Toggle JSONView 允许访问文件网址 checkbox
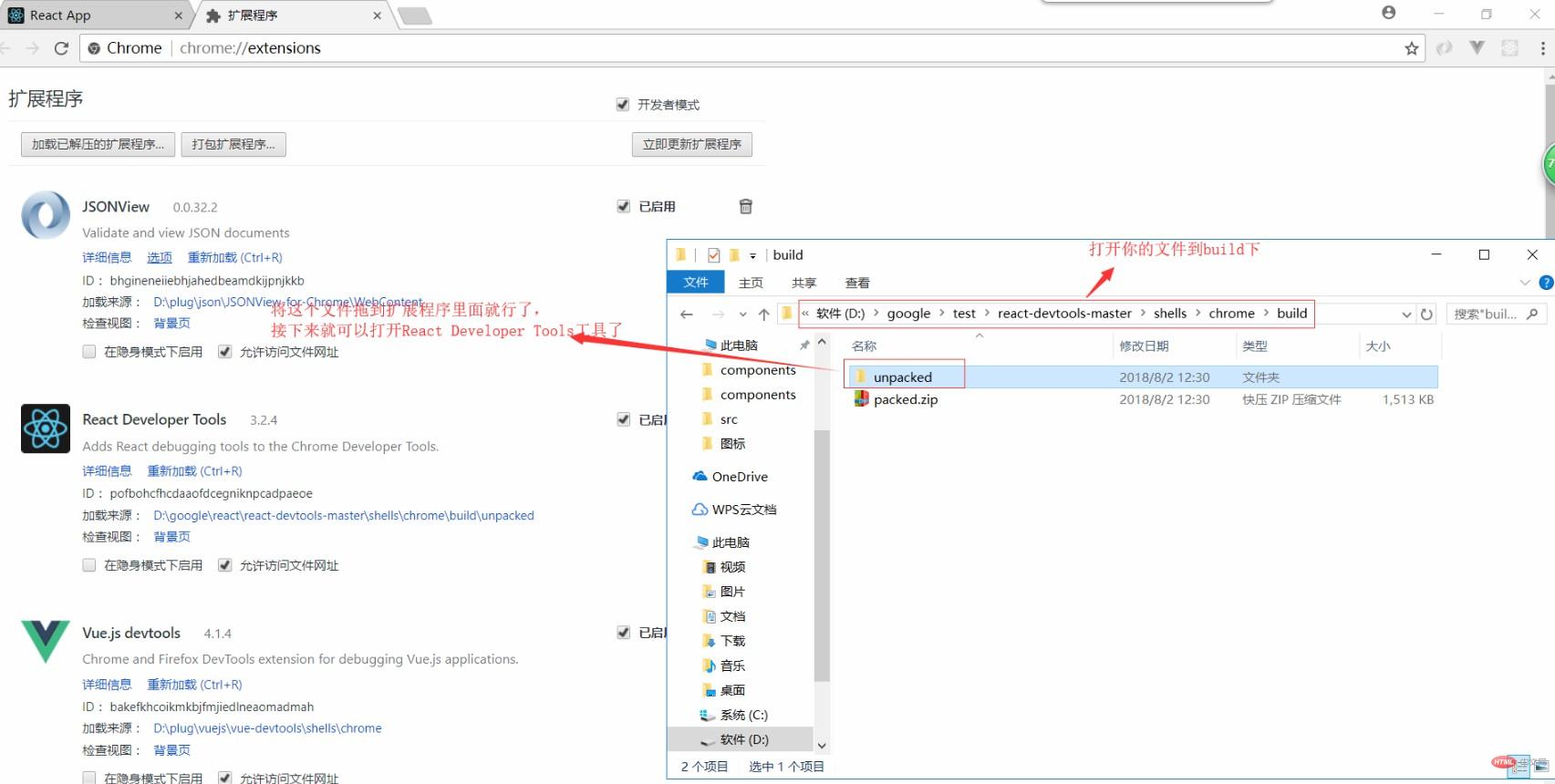Image resolution: width=1555 pixels, height=784 pixels. (x=224, y=352)
